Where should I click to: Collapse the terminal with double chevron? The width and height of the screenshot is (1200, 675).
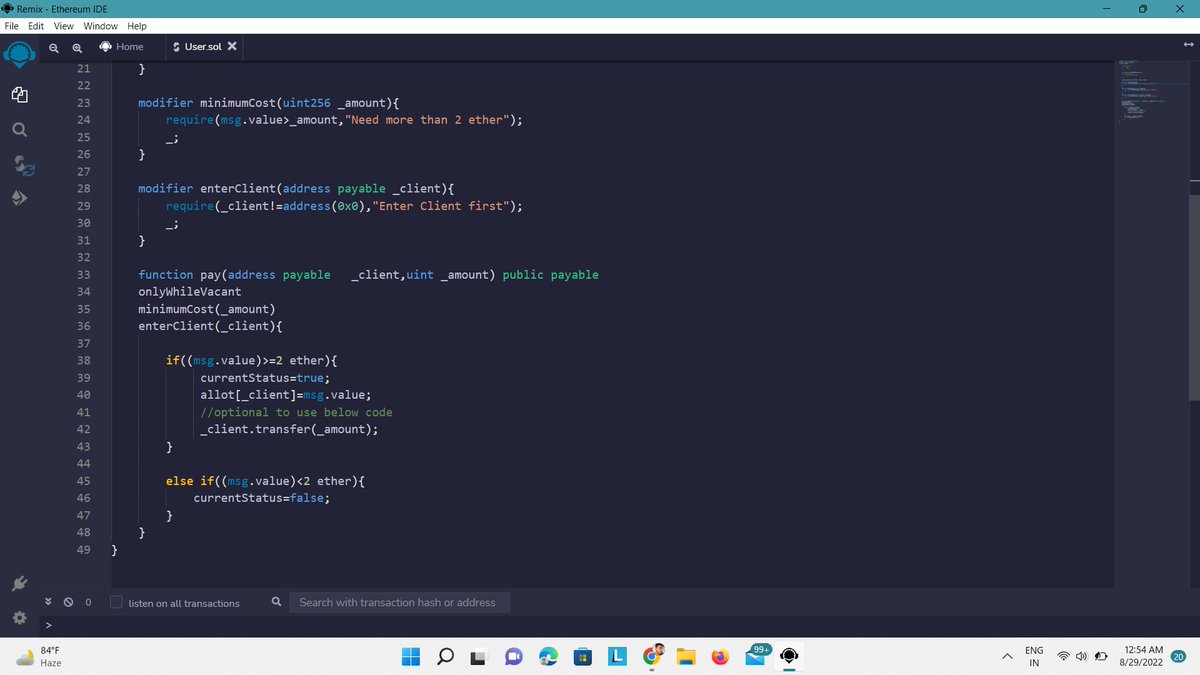tap(49, 602)
